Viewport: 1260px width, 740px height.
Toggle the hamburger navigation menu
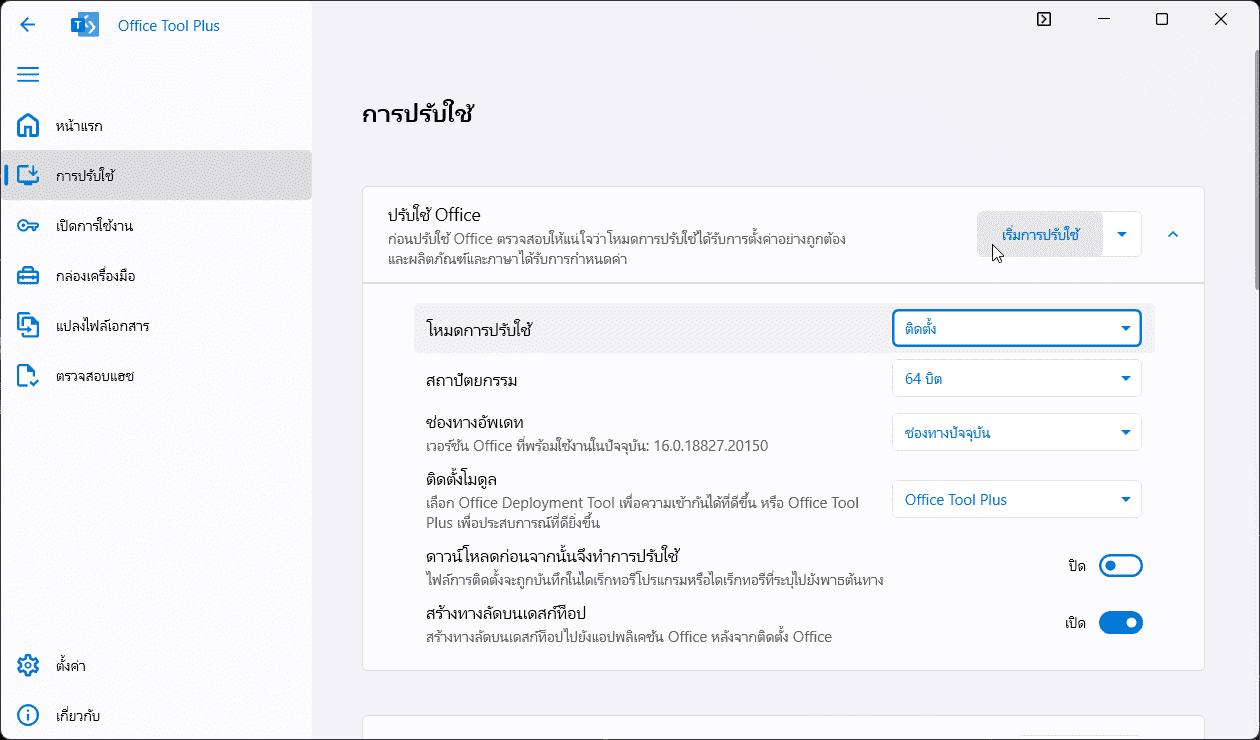tap(28, 75)
